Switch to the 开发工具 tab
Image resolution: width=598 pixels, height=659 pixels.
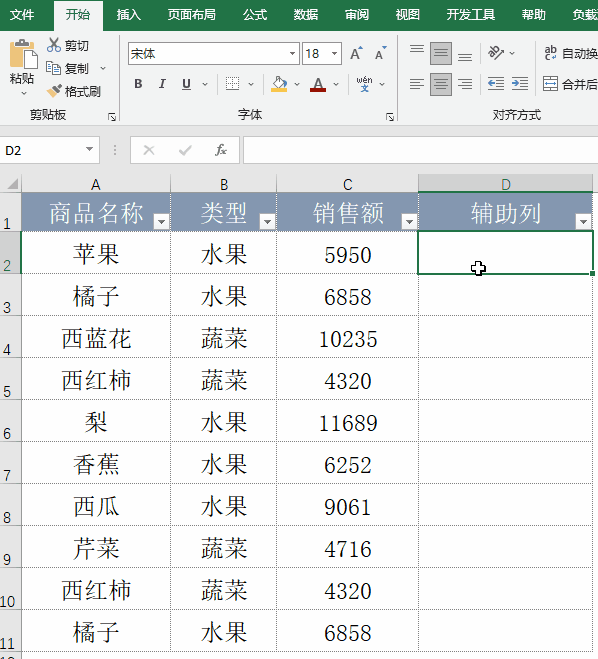[470, 15]
